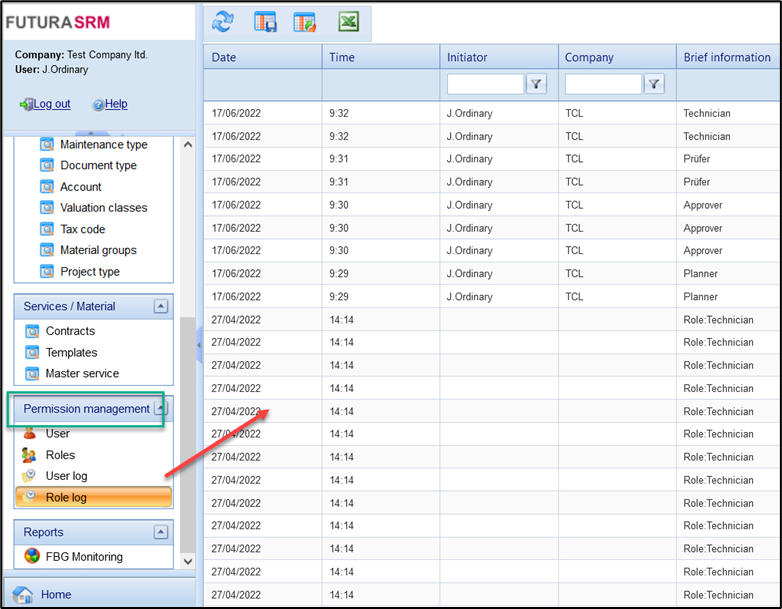Open FBG Monitoring report
The width and height of the screenshot is (782, 609).
tap(84, 557)
